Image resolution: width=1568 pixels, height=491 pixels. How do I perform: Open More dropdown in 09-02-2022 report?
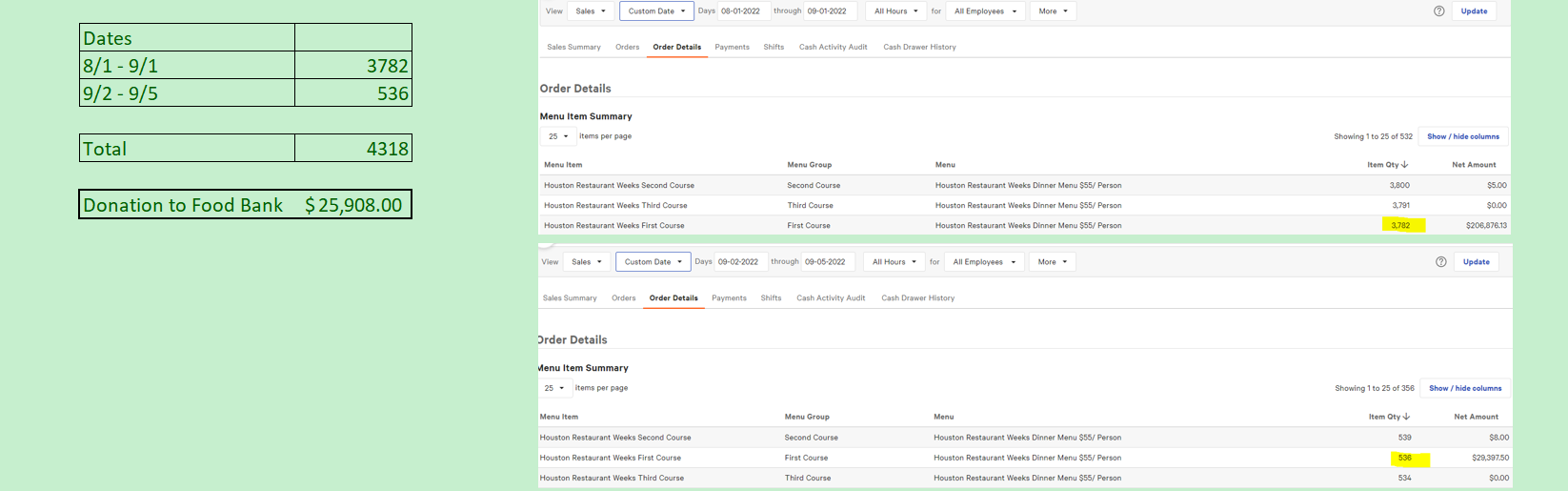[x=1052, y=262]
